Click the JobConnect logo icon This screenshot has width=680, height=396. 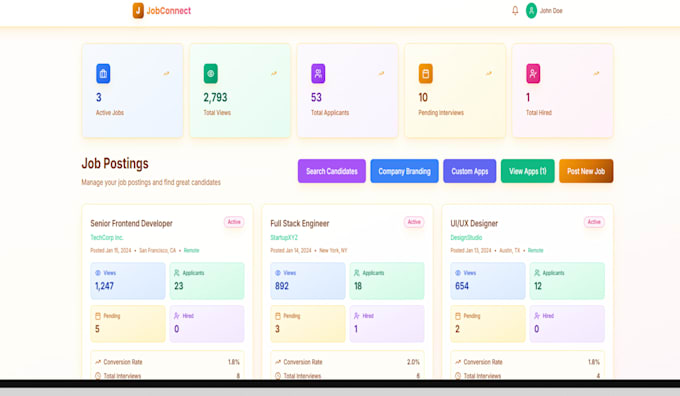click(138, 10)
